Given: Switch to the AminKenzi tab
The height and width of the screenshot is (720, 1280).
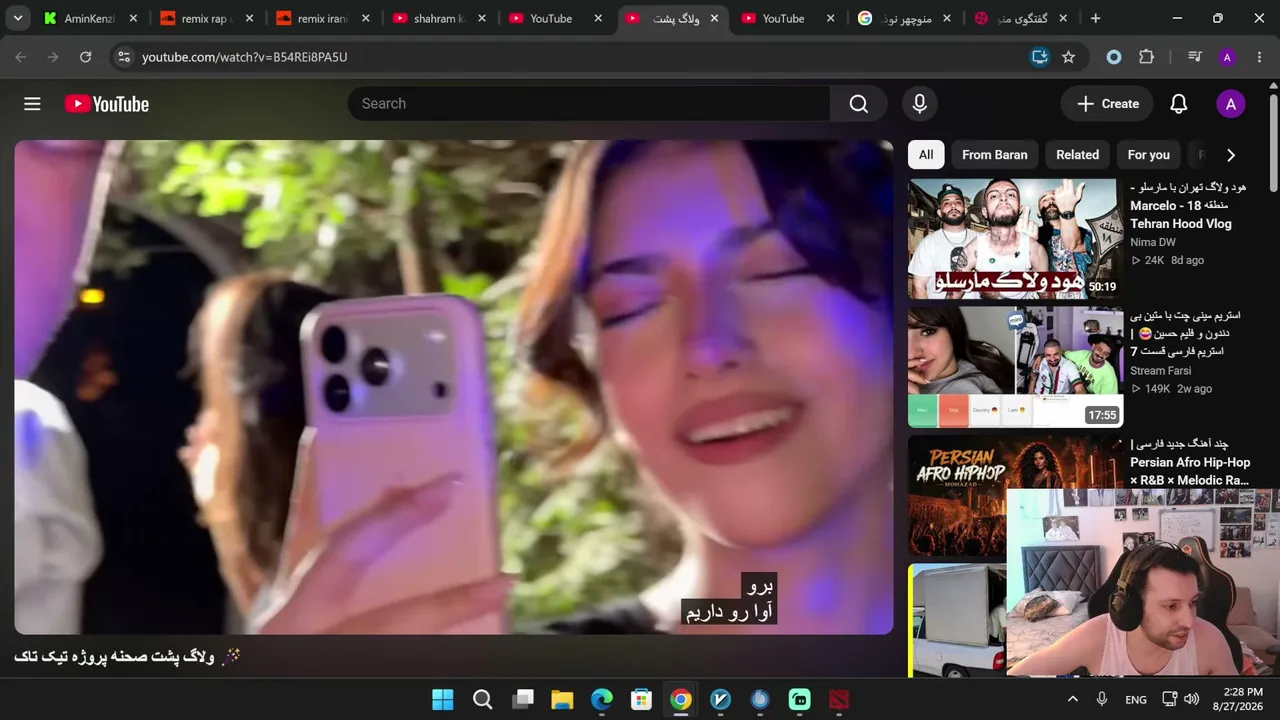Looking at the screenshot, I should [91, 18].
